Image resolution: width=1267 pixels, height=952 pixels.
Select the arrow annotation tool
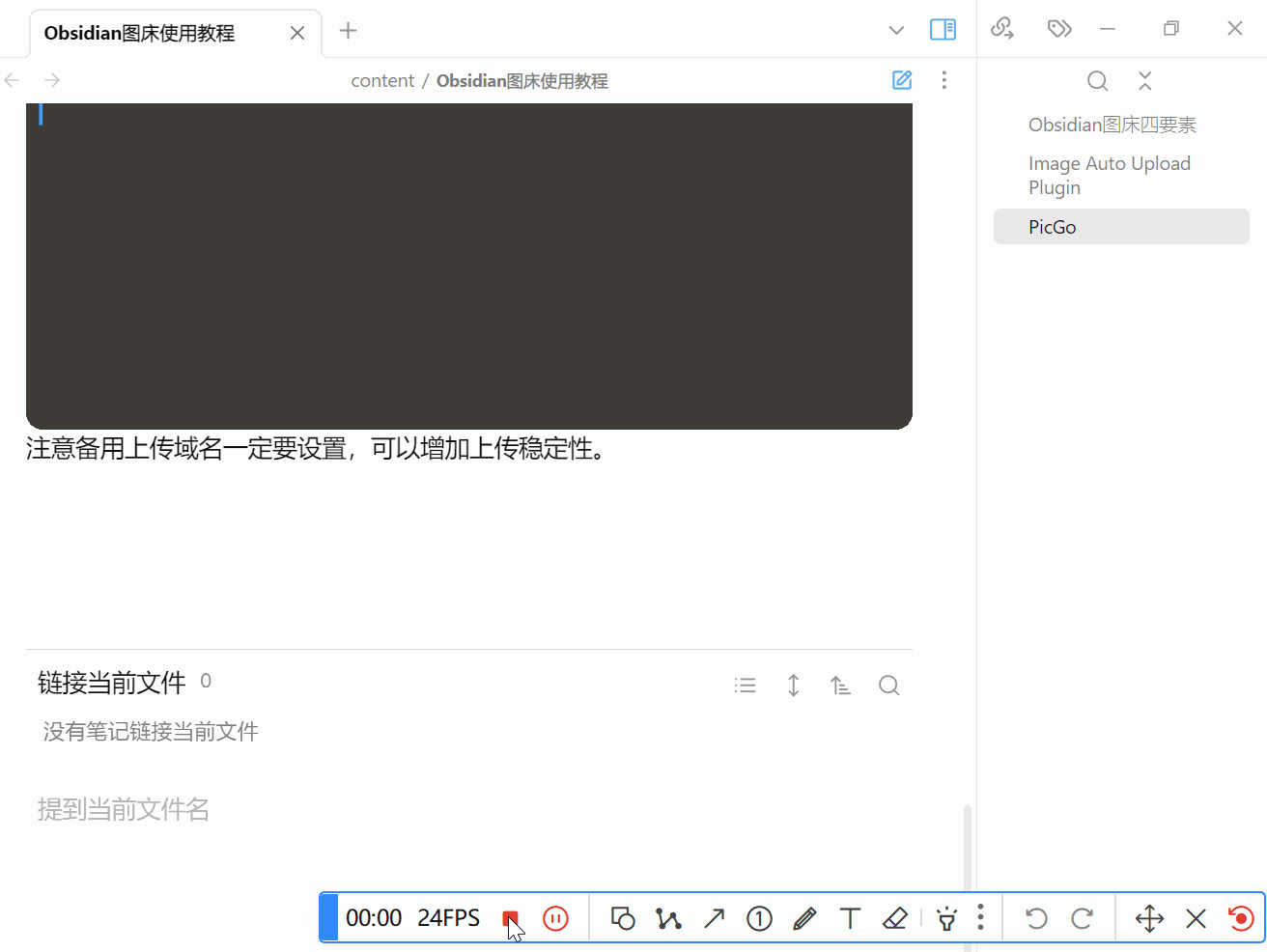tap(715, 918)
